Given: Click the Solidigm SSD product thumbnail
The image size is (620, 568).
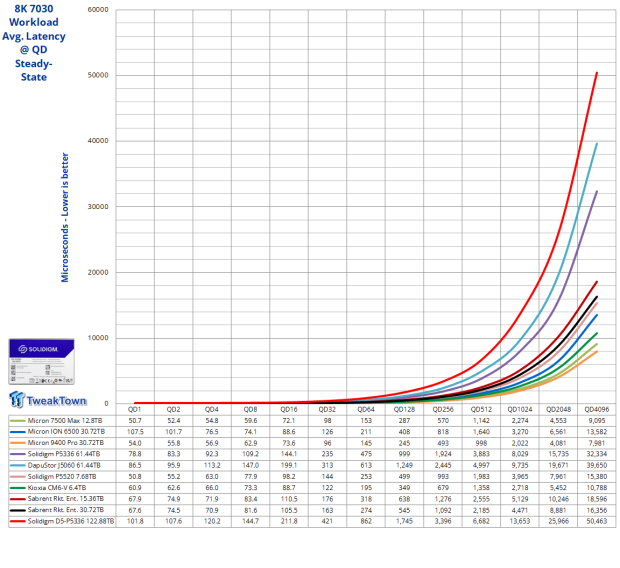Looking at the screenshot, I should tap(42, 361).
